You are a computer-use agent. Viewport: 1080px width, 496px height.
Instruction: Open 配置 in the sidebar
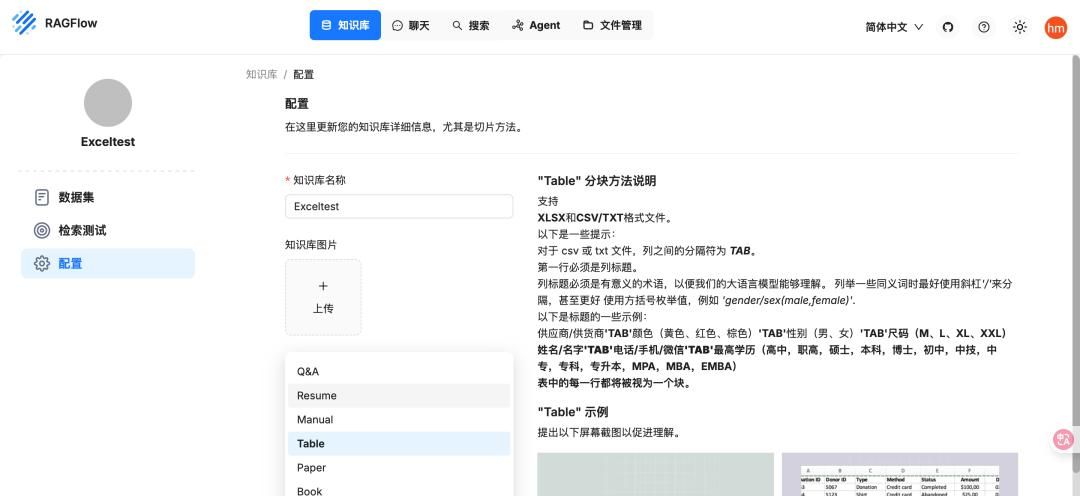tap(108, 264)
